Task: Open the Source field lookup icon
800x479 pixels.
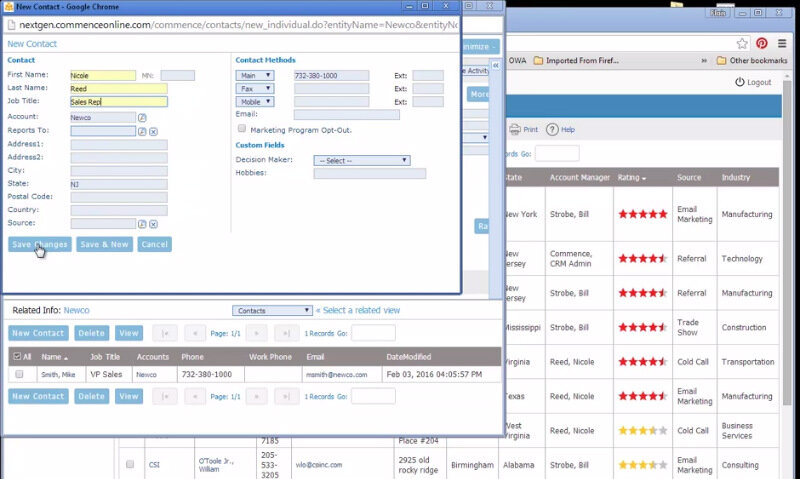Action: [x=142, y=224]
